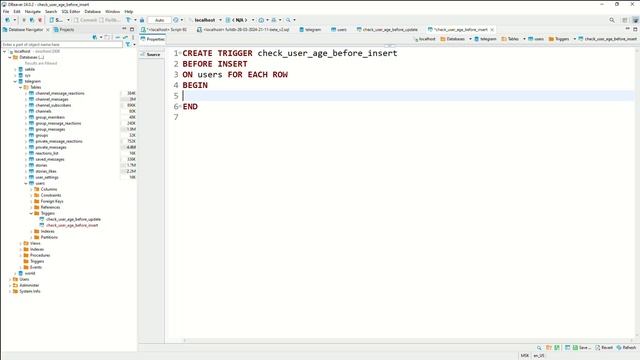Select check_user_age_before_update trigger in tree
The image size is (640, 360).
[73, 219]
